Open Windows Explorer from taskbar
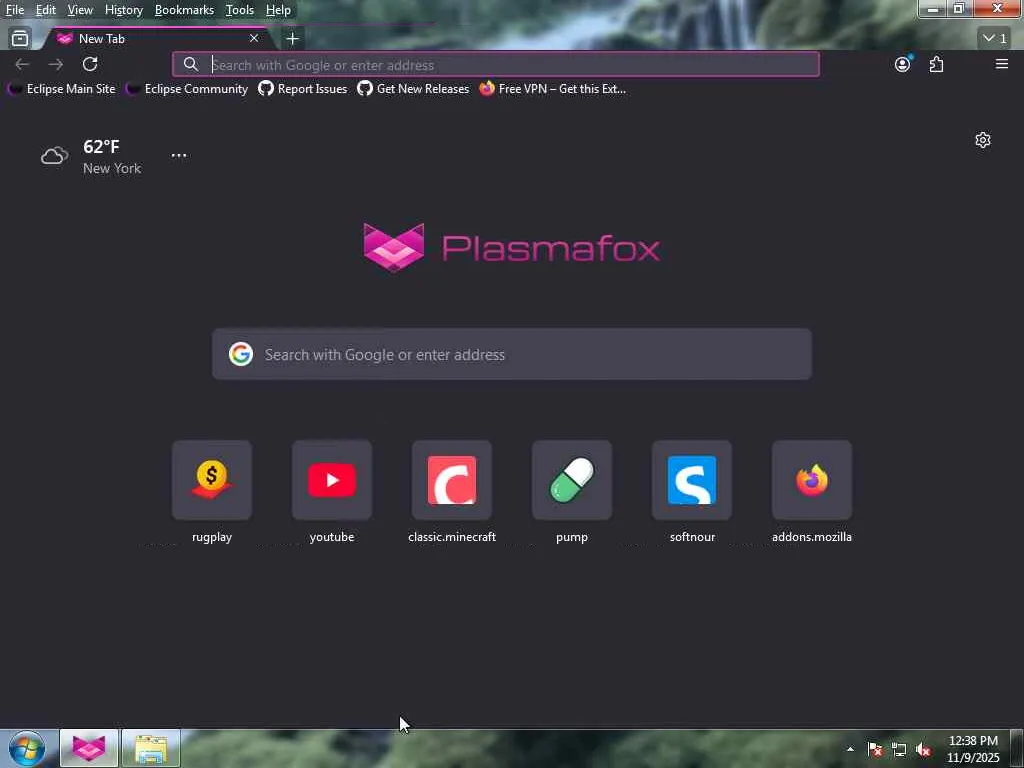This screenshot has width=1024, height=768. [x=151, y=748]
